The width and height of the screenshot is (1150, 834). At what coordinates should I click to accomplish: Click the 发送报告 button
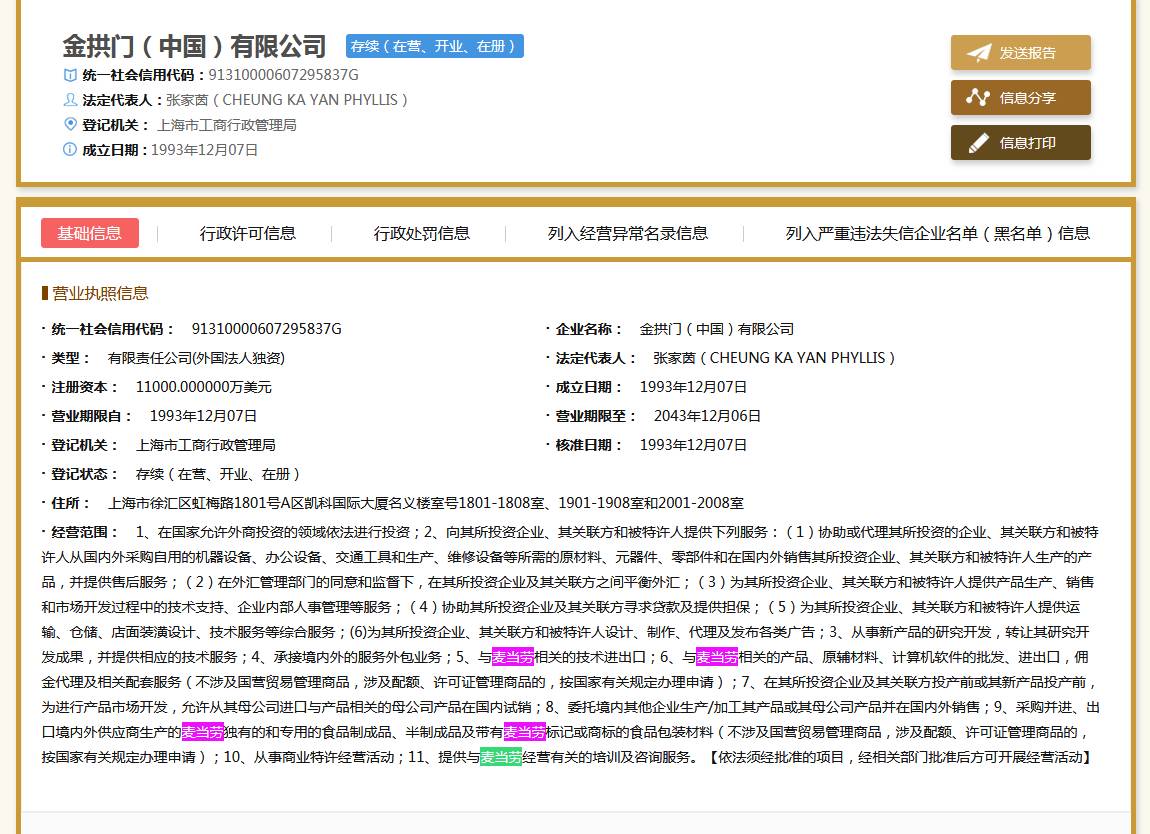1020,54
